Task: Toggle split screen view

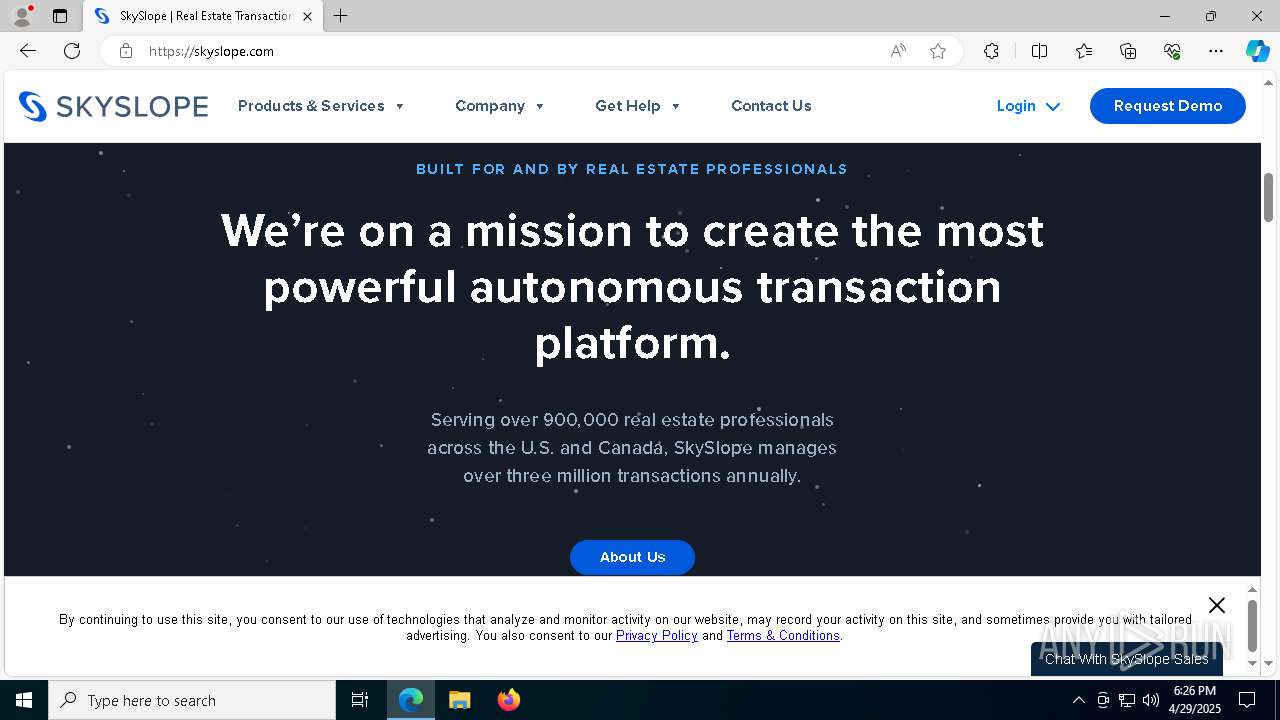Action: pyautogui.click(x=1039, y=51)
